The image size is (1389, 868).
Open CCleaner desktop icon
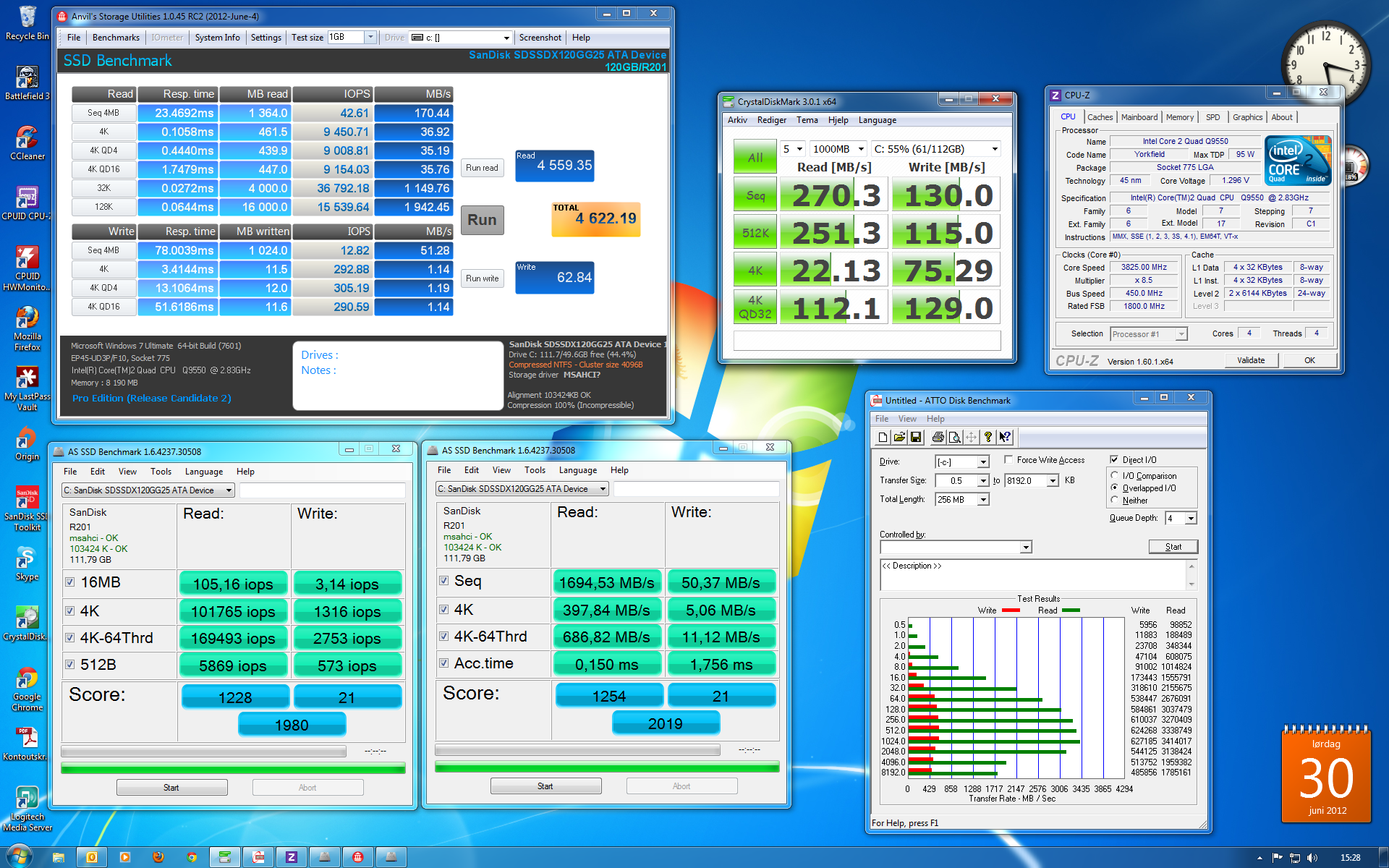click(27, 142)
